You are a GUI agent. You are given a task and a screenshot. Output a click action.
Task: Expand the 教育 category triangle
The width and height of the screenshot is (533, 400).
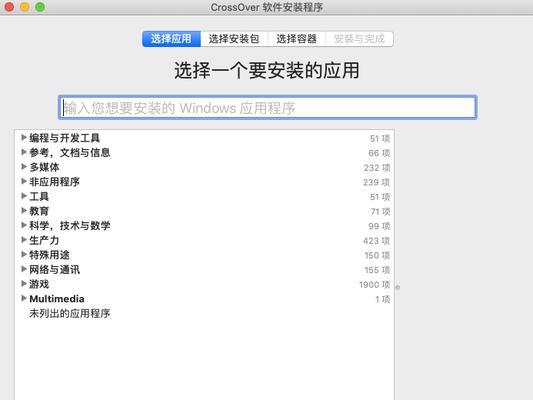(24, 211)
